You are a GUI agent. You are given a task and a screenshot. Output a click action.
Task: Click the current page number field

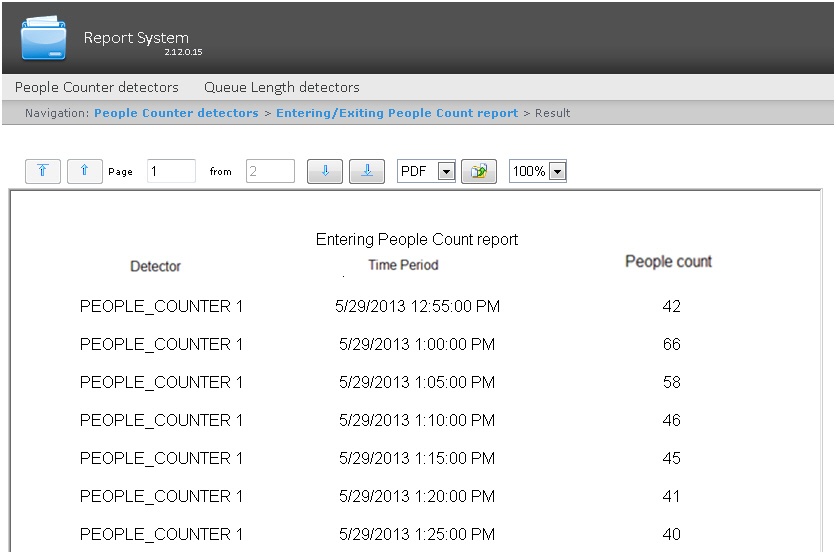171,171
